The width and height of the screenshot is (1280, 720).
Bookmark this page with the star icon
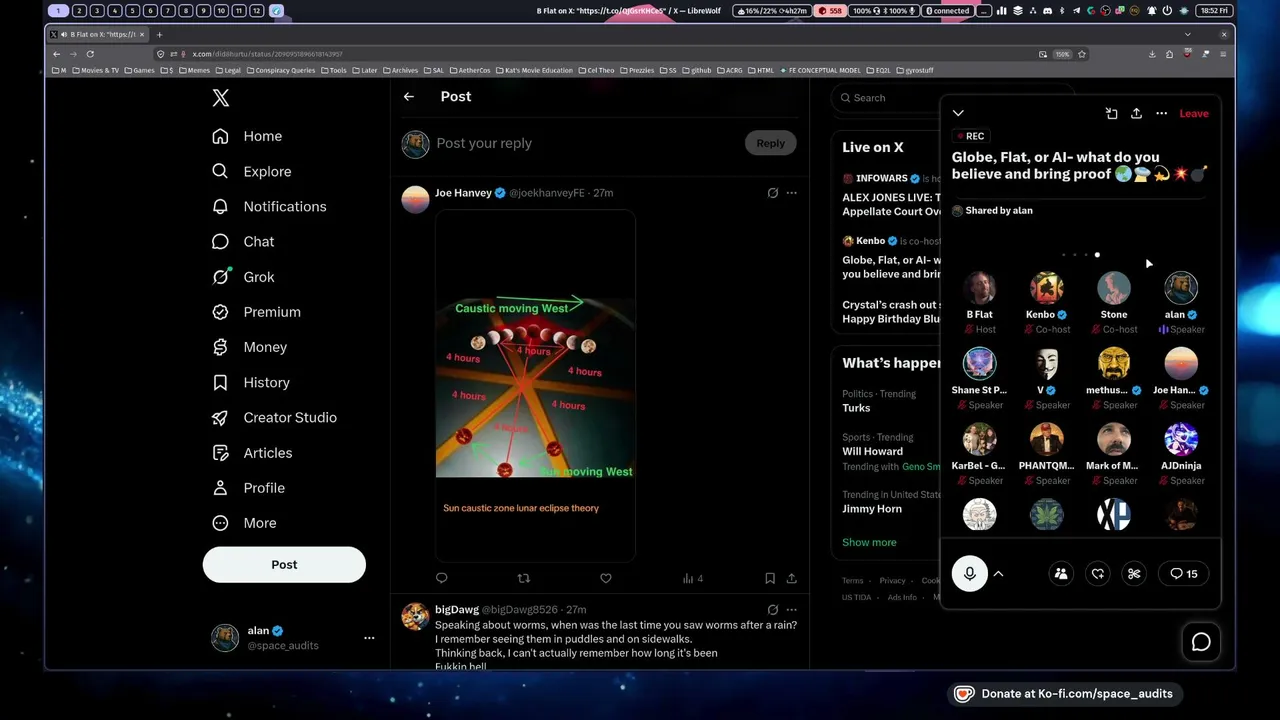click(1082, 54)
